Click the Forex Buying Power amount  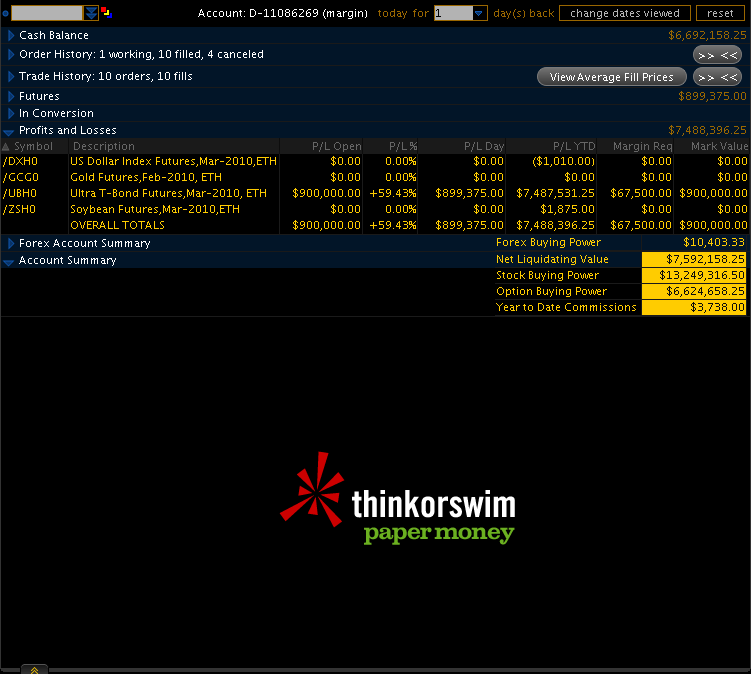point(714,242)
